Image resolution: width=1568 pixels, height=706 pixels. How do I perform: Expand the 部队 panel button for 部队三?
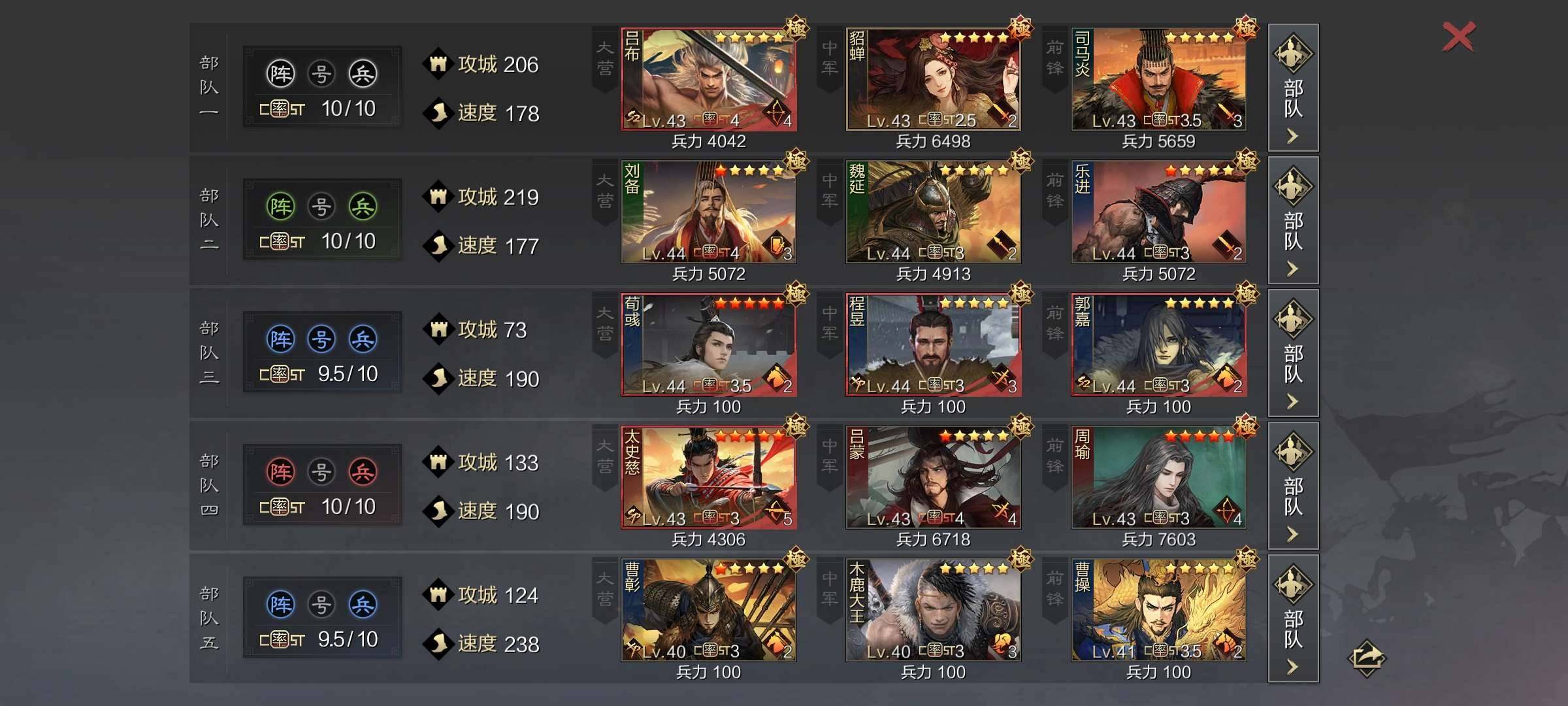pyautogui.click(x=1293, y=353)
